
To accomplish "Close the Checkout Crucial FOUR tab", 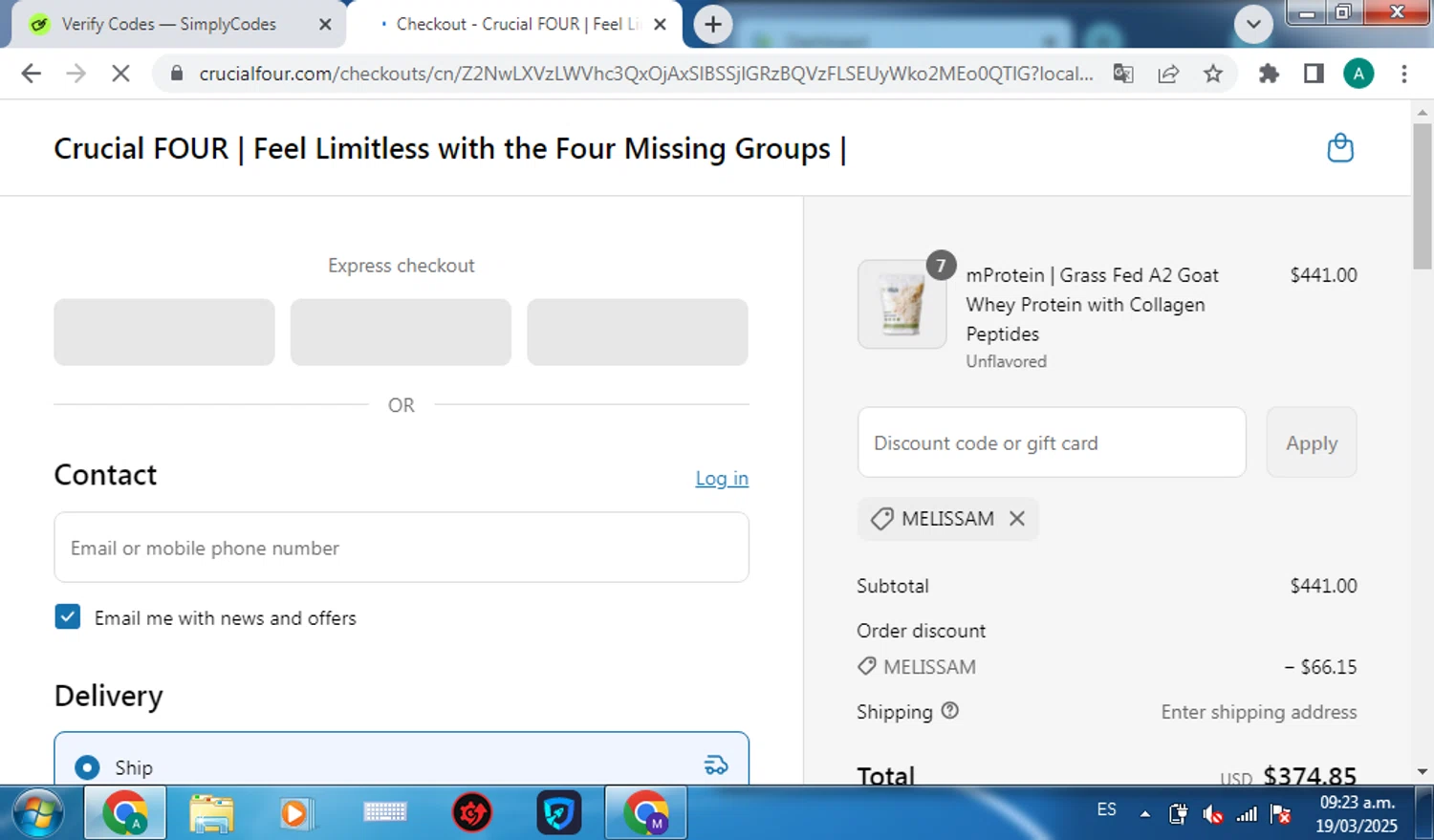I will click(x=660, y=25).
